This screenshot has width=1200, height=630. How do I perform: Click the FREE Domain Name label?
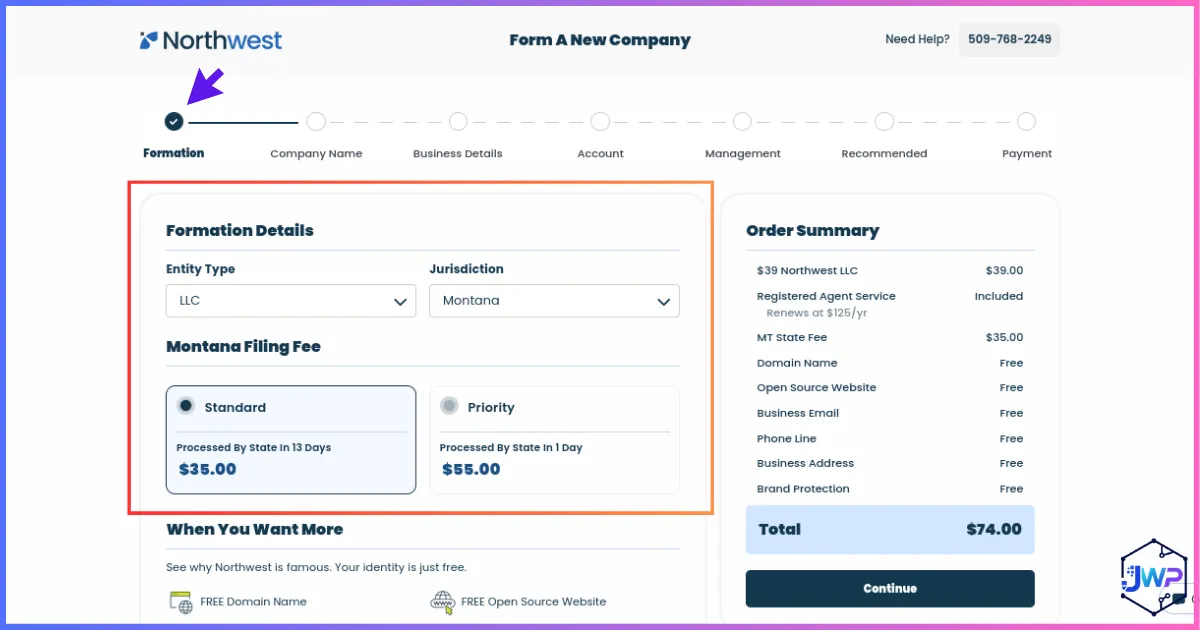253,602
